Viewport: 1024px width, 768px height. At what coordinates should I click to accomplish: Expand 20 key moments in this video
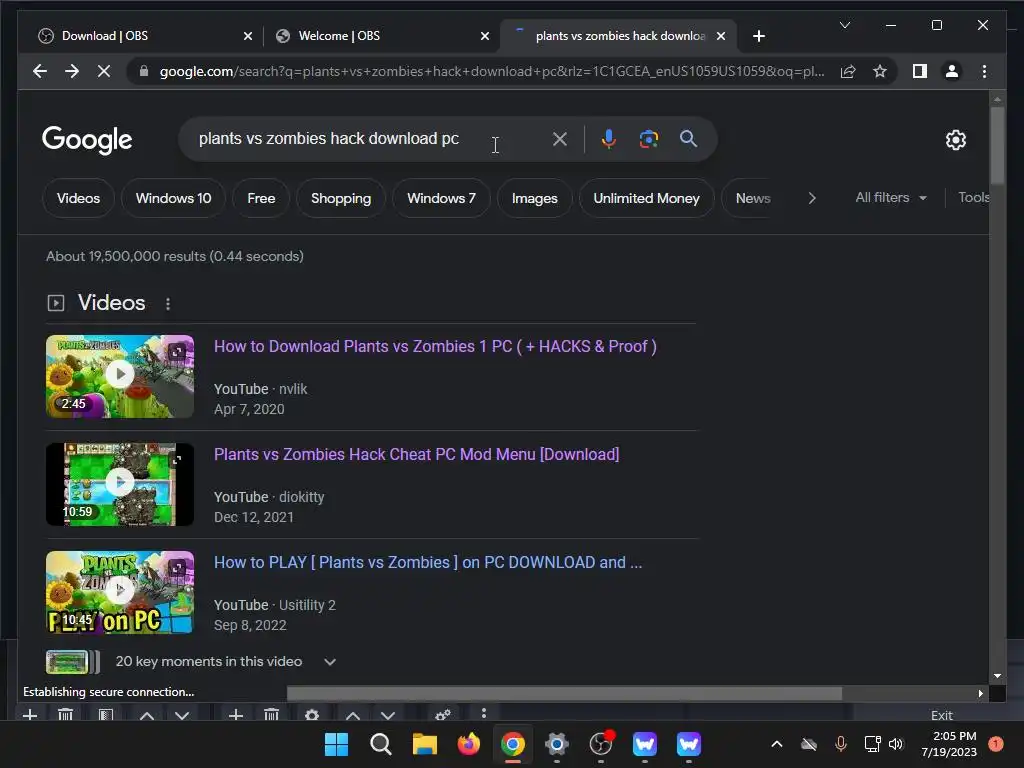330,662
